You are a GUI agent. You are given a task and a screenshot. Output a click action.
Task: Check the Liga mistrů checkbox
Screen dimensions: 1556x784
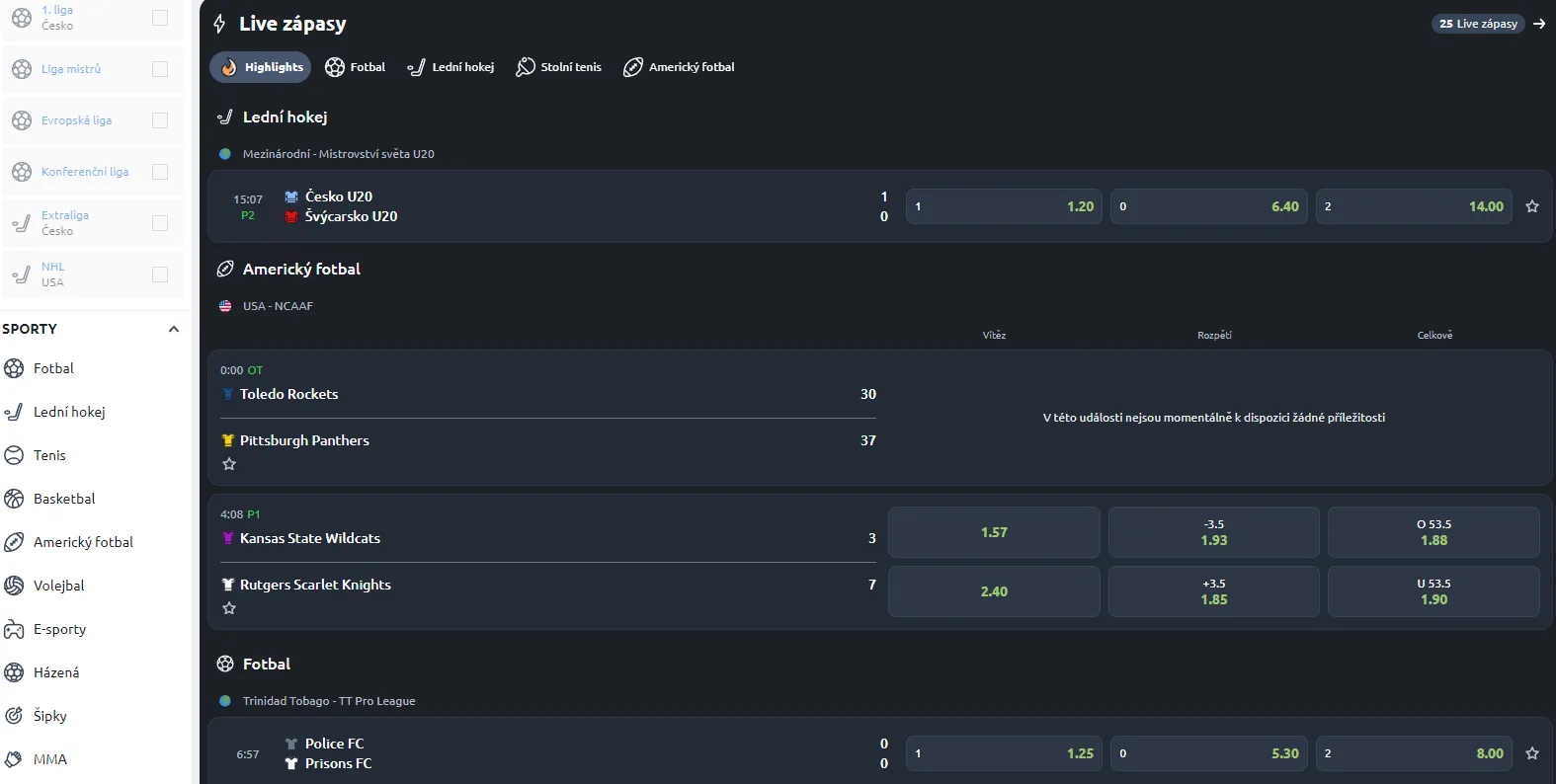pyautogui.click(x=160, y=69)
